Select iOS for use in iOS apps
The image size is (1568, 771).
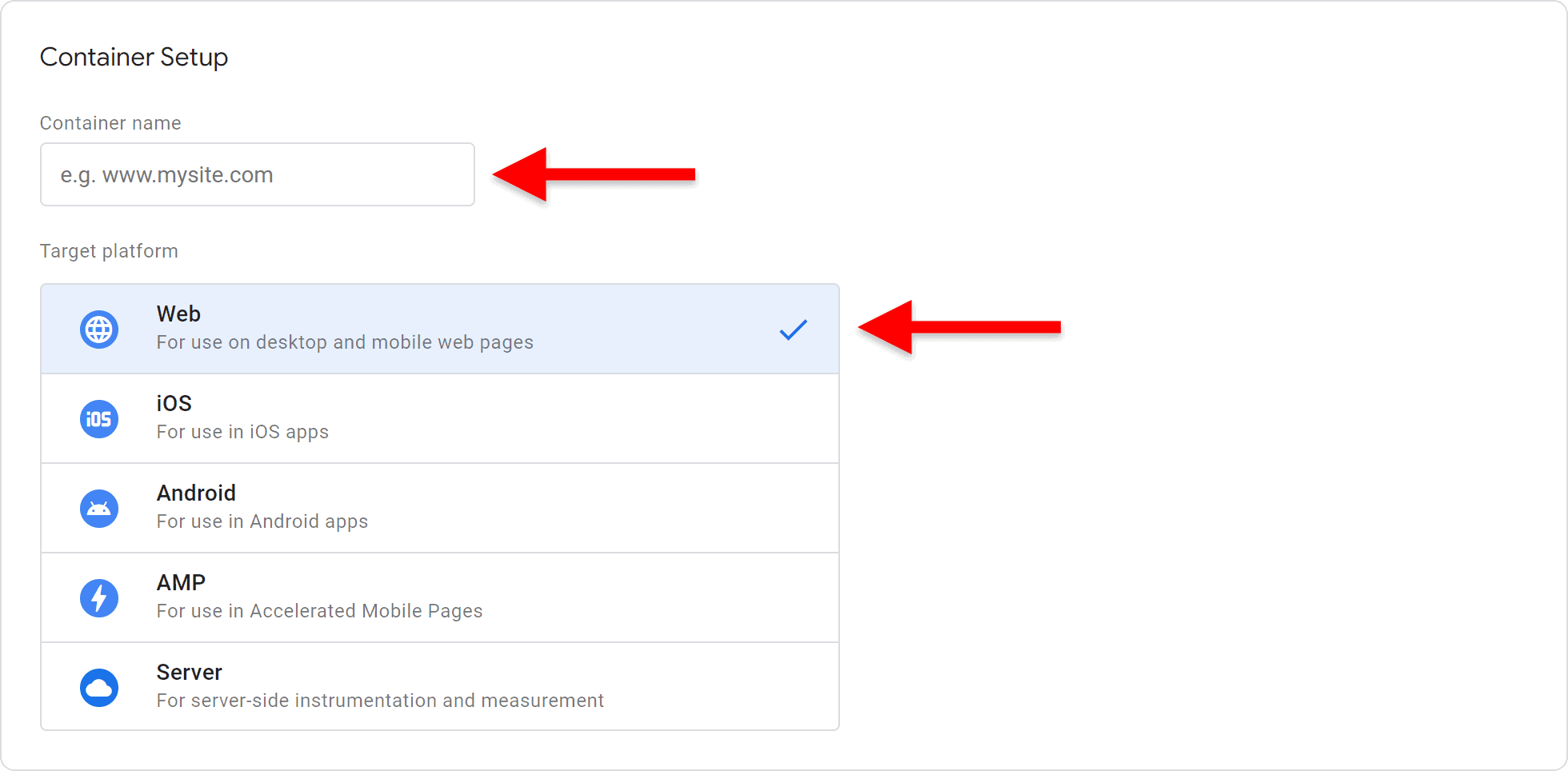coord(440,418)
